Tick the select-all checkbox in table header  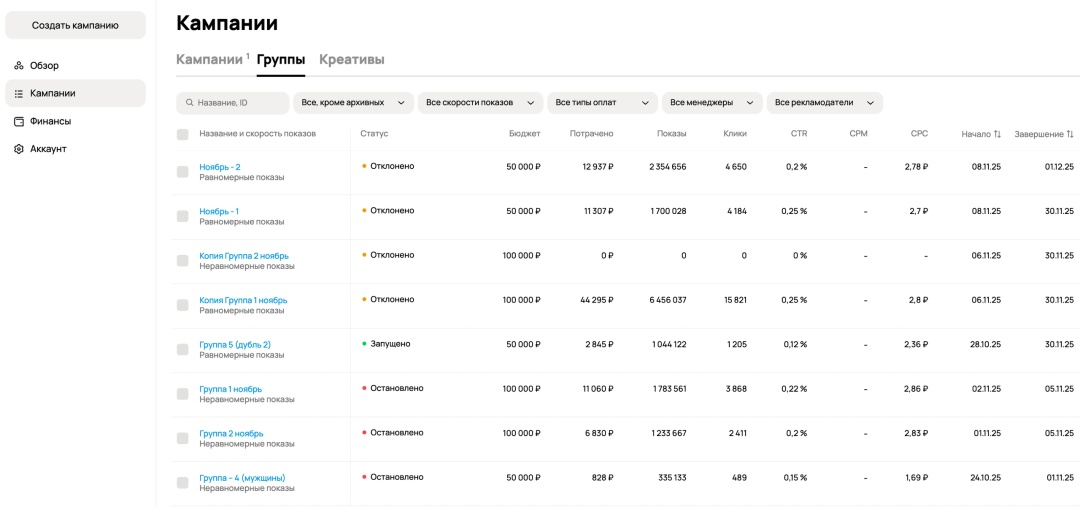click(182, 134)
